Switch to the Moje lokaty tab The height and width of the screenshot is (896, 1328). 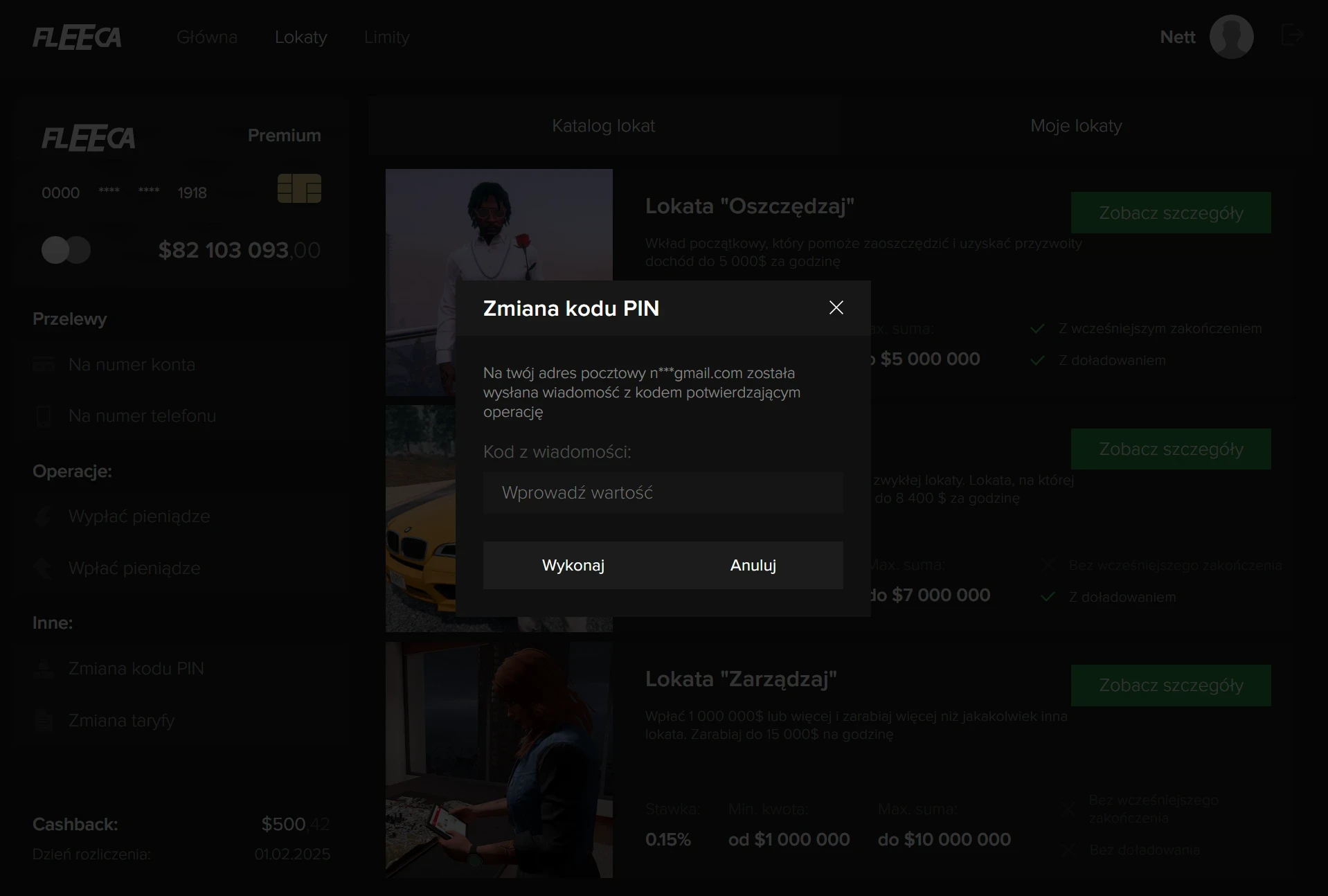[1075, 126]
